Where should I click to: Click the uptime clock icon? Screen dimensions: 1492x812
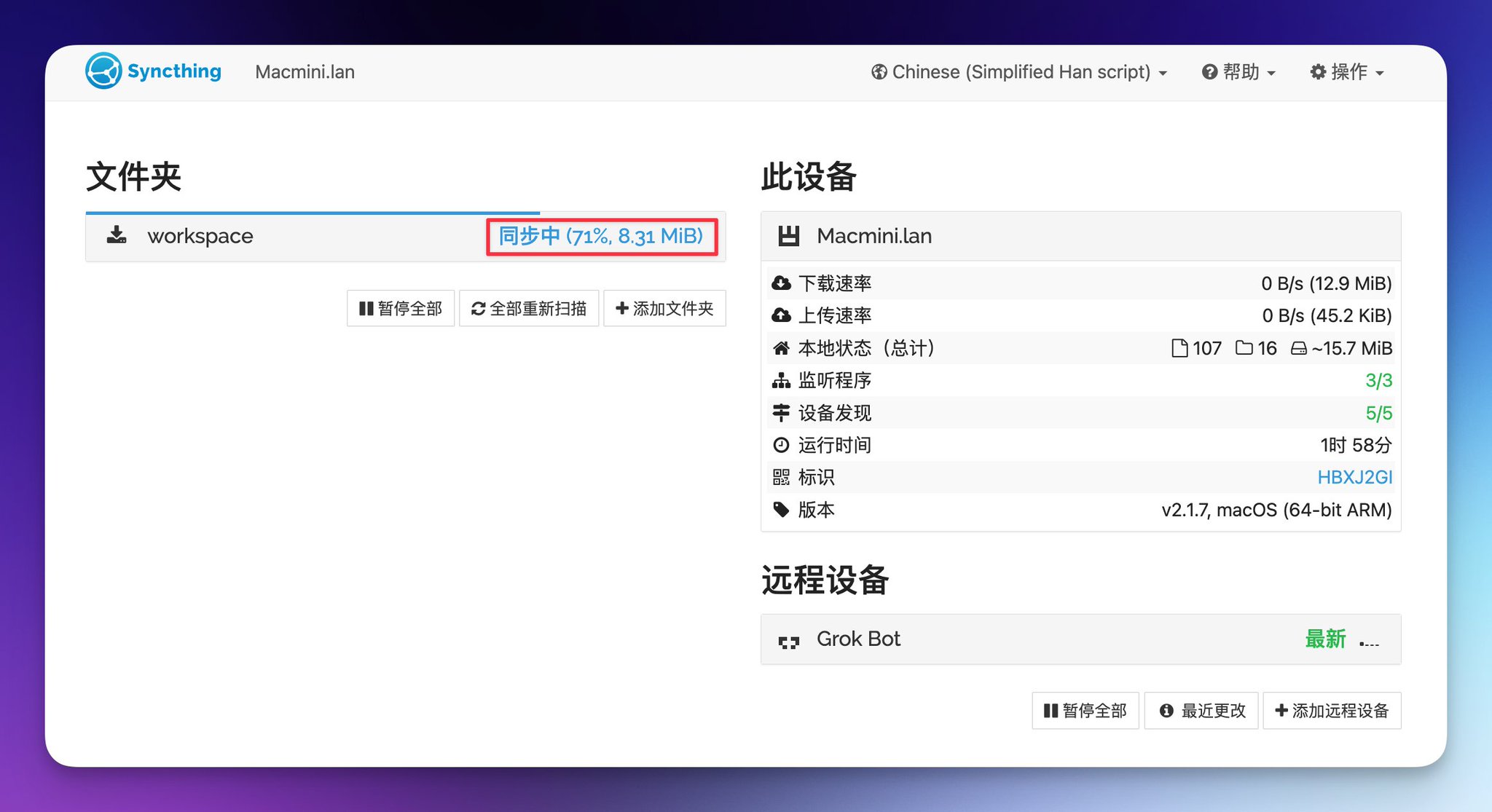781,444
